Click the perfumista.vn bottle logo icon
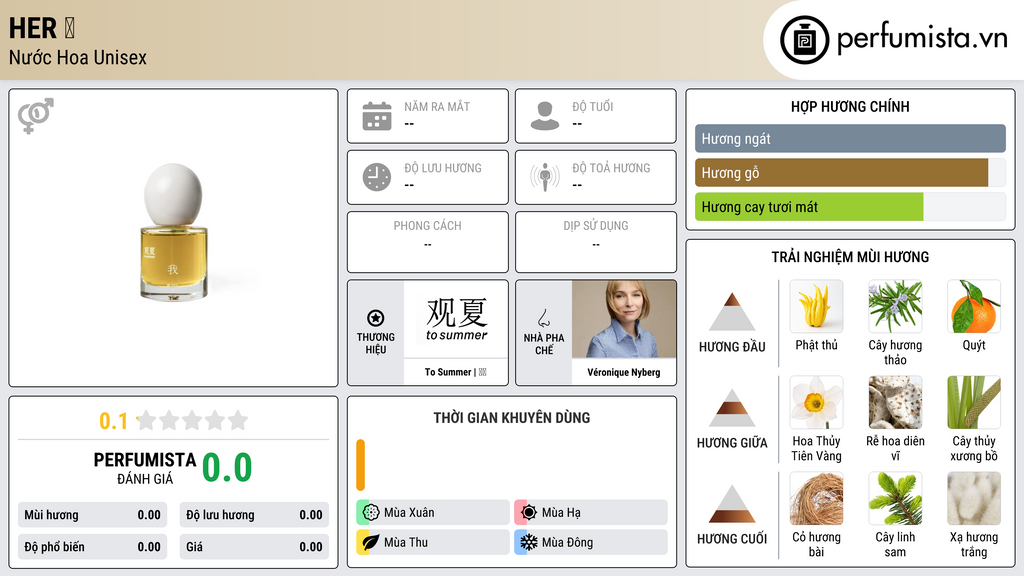Viewport: 1024px width, 576px height. (804, 40)
